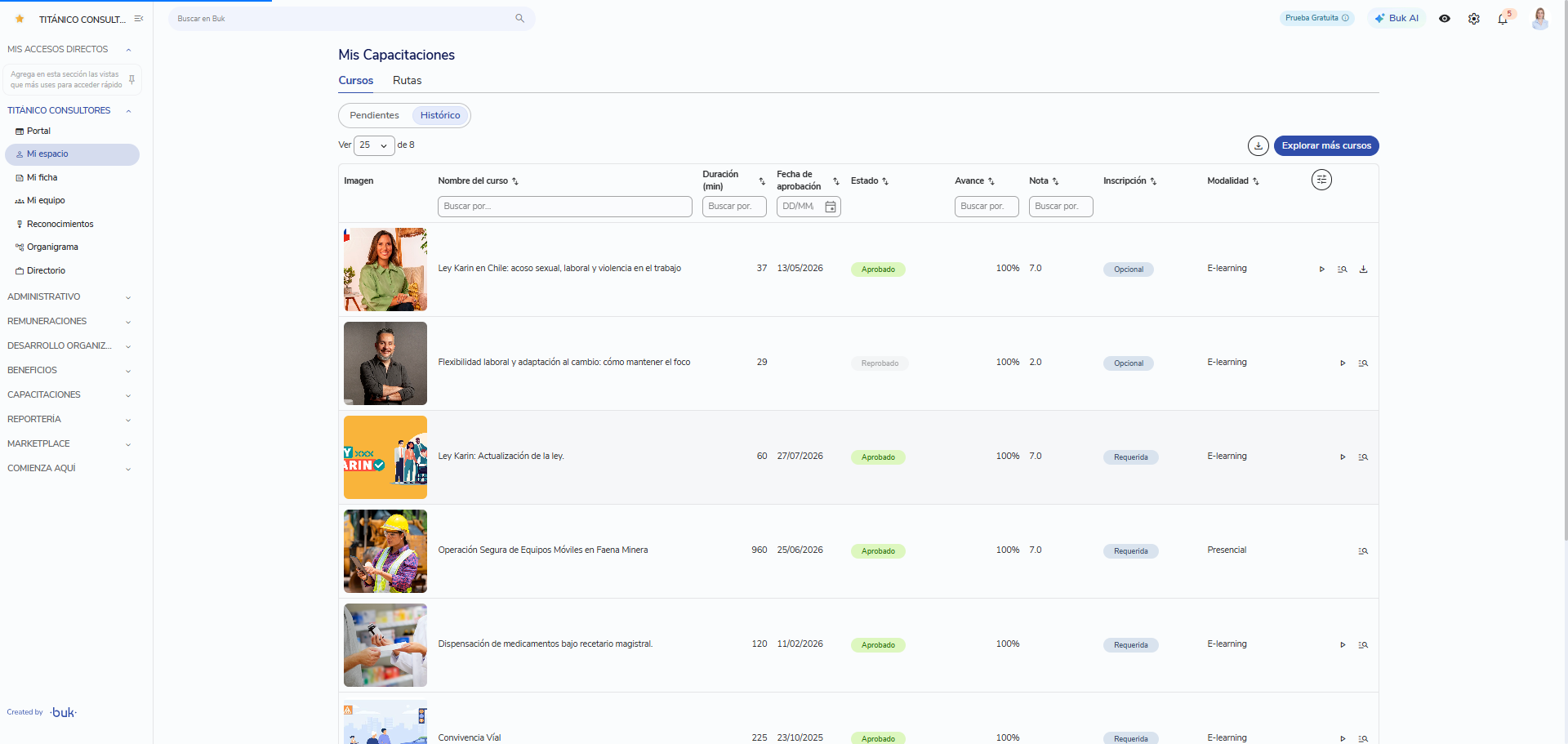Click the search magnifier icon in Buk search
The image size is (1568, 744).
click(519, 18)
